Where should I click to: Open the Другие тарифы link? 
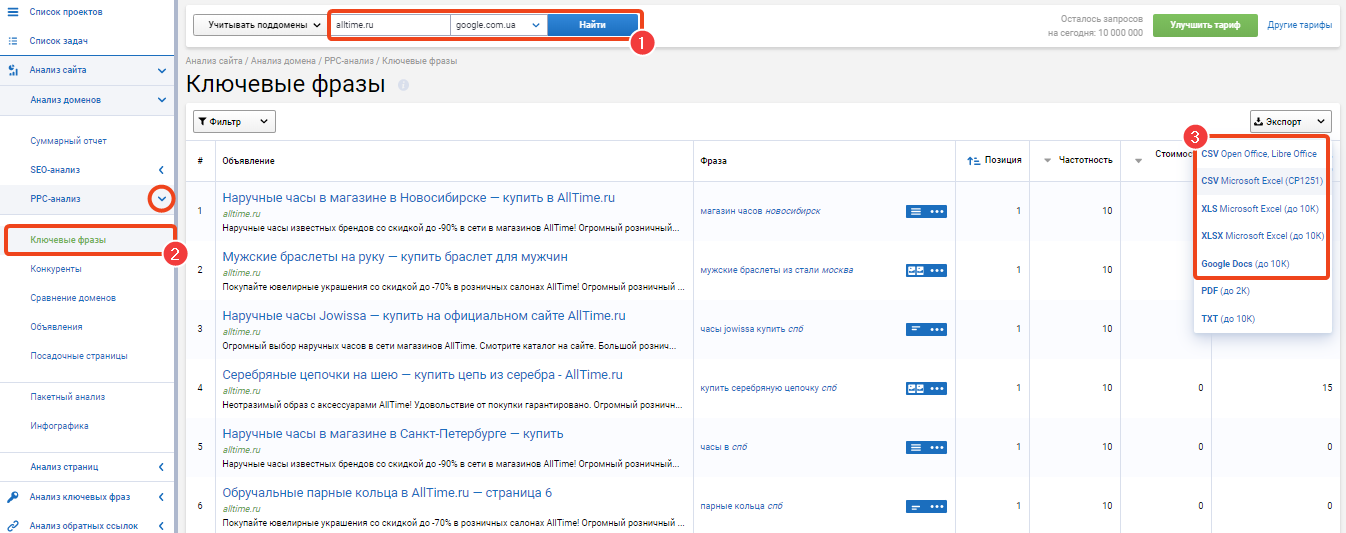point(1300,25)
